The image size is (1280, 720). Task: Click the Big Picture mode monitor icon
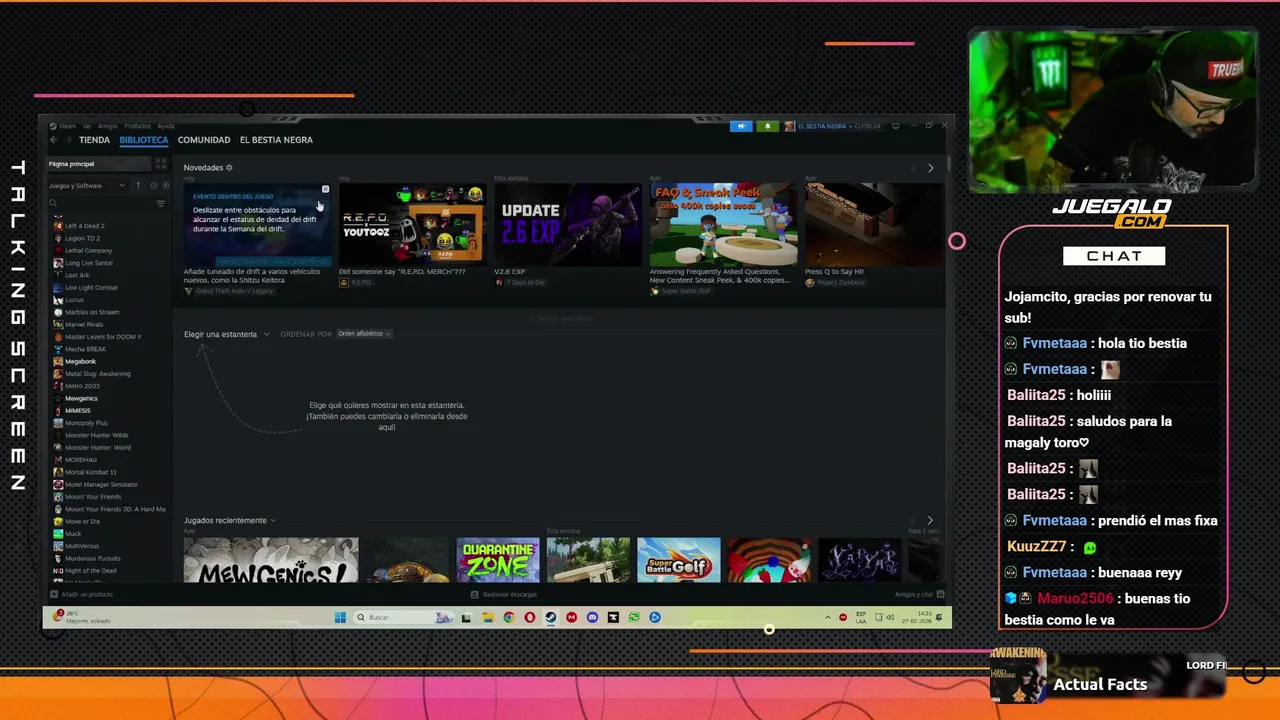[895, 126]
